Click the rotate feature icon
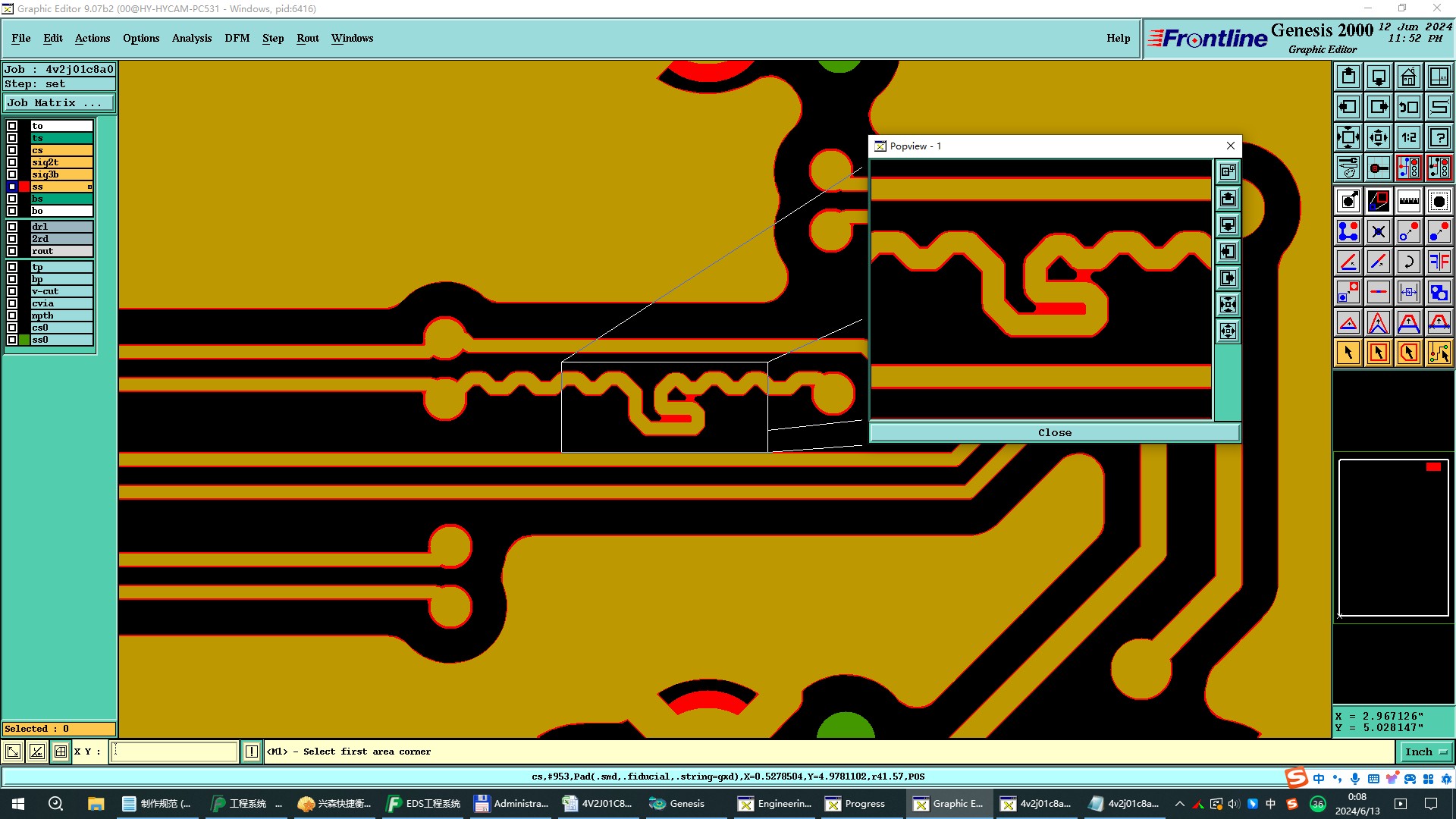Screen dimensions: 1456x819 [1409, 262]
